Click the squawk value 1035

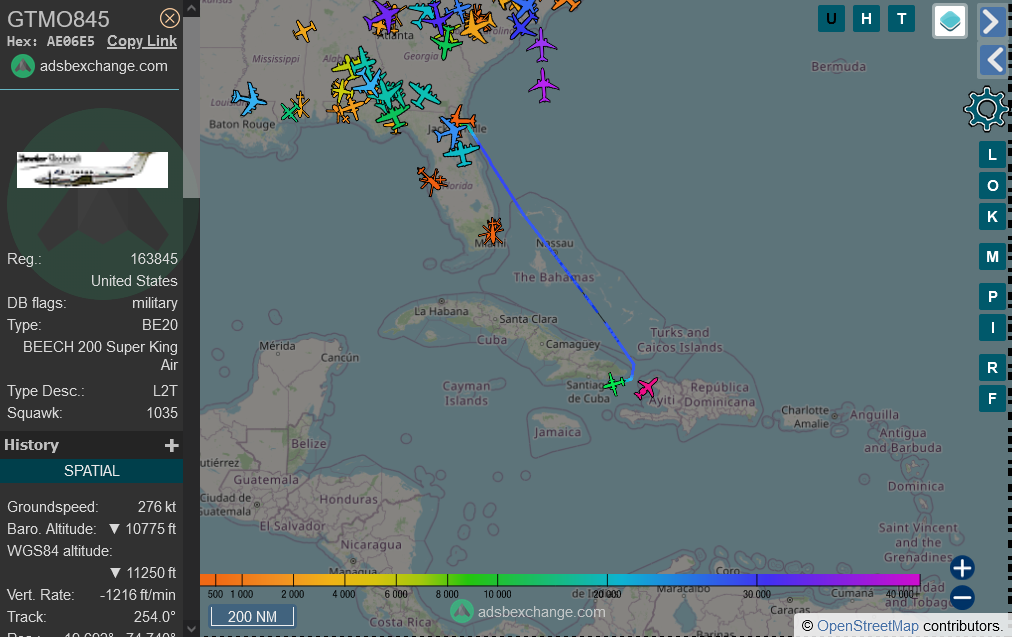tap(162, 413)
